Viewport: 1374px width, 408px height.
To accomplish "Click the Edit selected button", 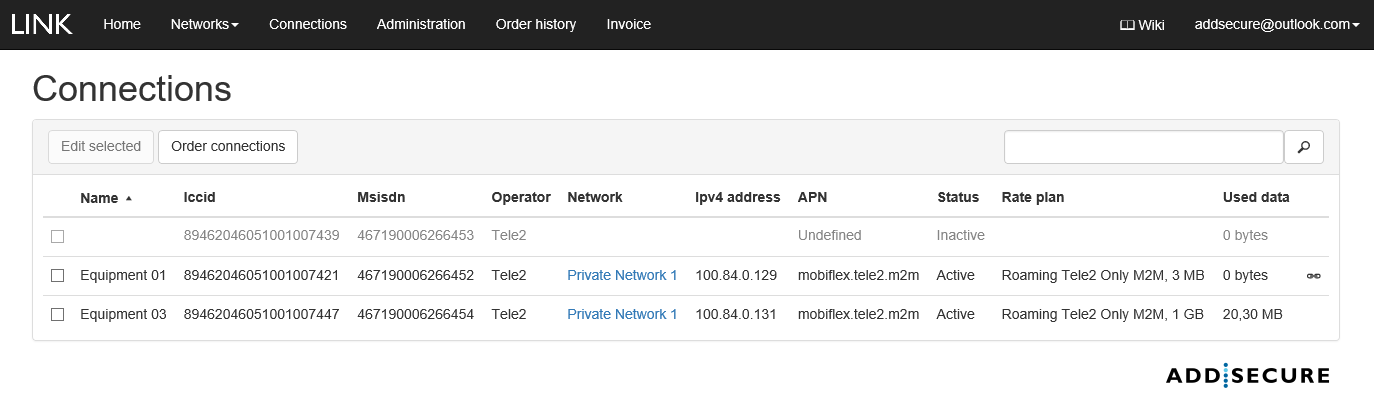I will [x=101, y=147].
